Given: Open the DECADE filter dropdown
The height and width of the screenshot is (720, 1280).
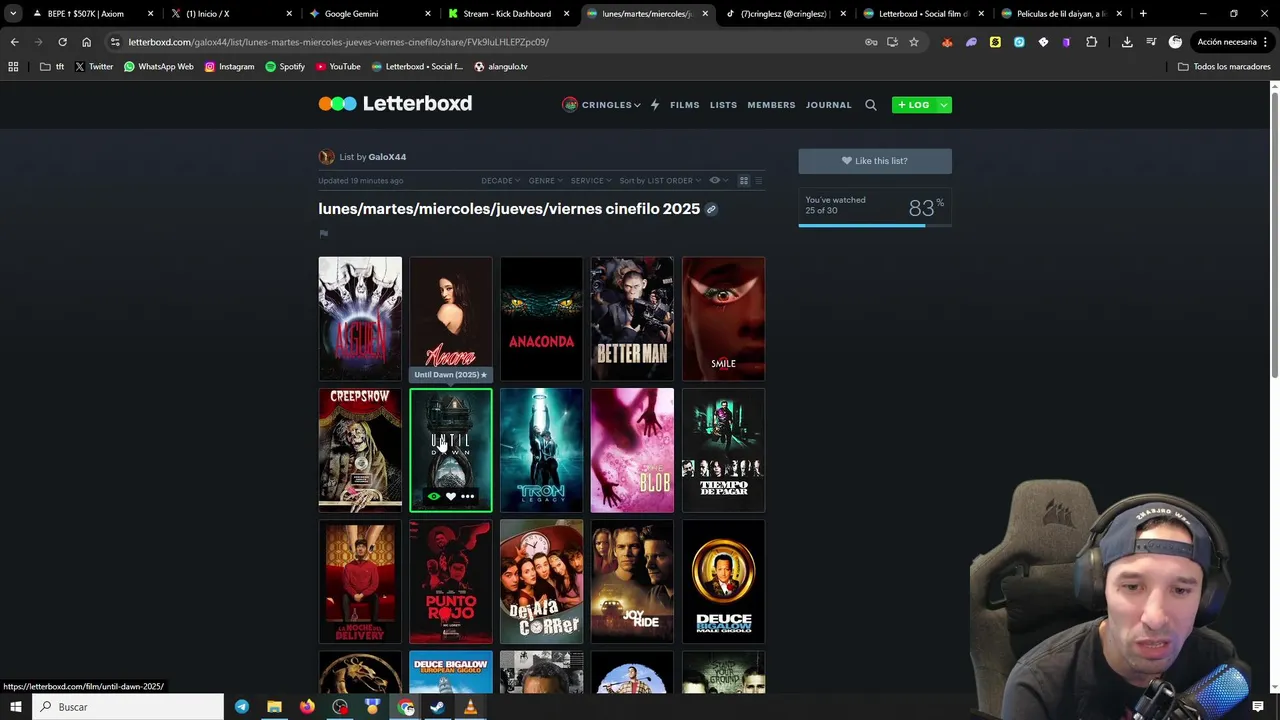Looking at the screenshot, I should point(501,181).
